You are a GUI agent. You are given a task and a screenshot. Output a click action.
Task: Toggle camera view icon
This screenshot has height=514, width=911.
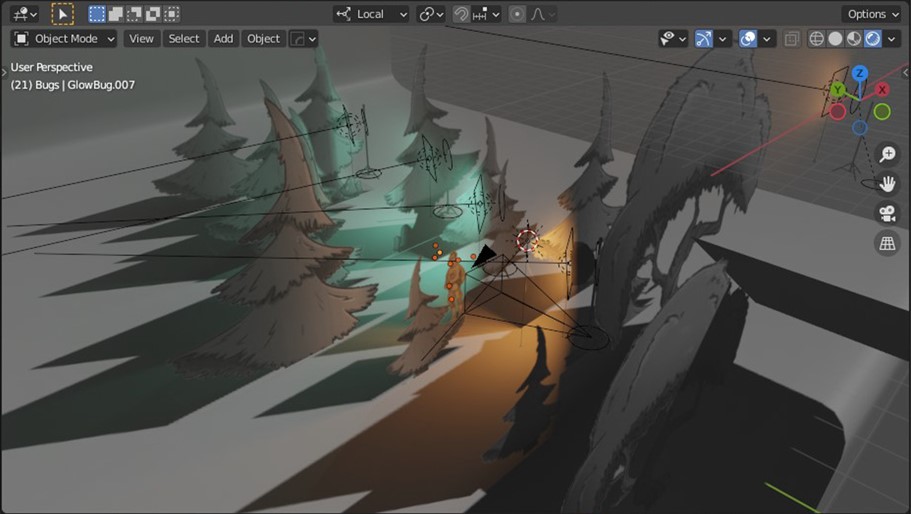[887, 213]
